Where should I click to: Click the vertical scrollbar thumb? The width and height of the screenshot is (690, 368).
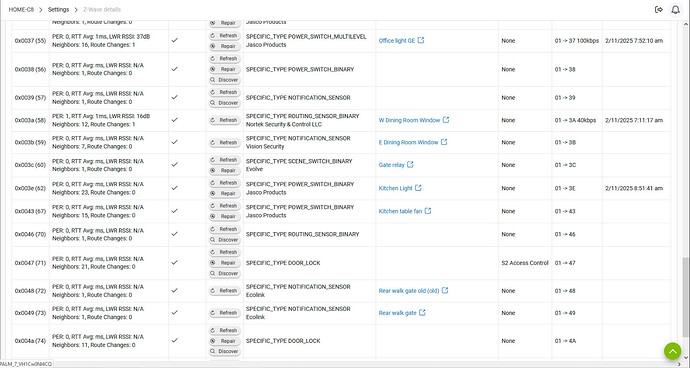(x=685, y=297)
